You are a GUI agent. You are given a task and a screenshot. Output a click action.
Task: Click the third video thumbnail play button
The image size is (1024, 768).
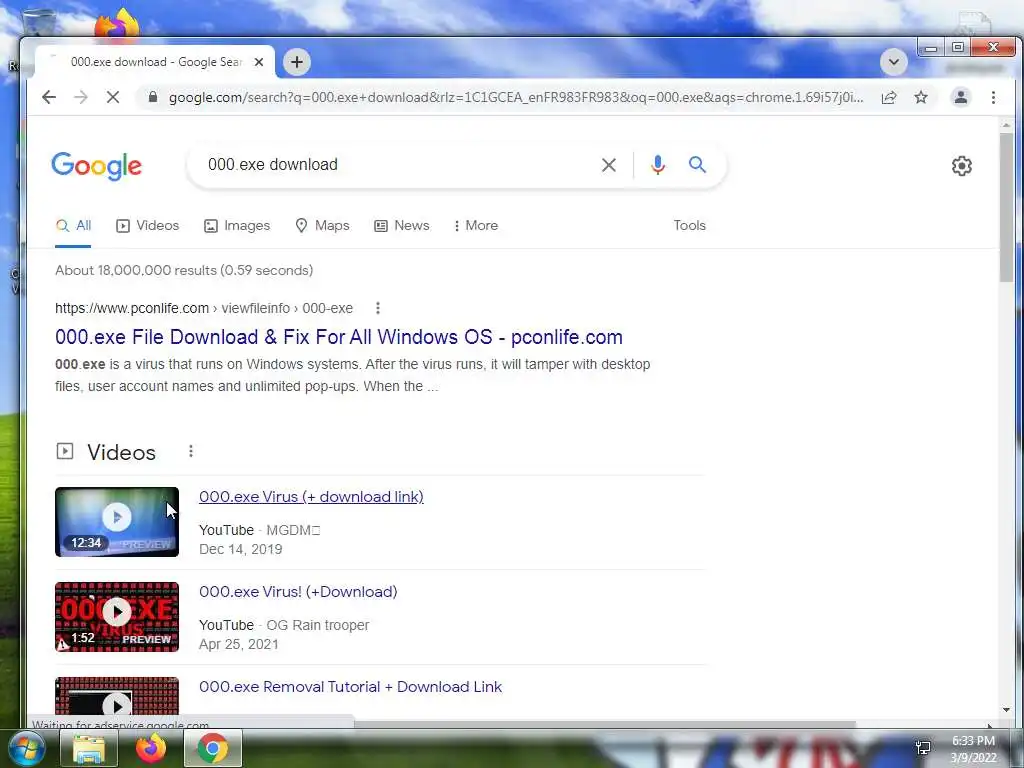tap(117, 705)
